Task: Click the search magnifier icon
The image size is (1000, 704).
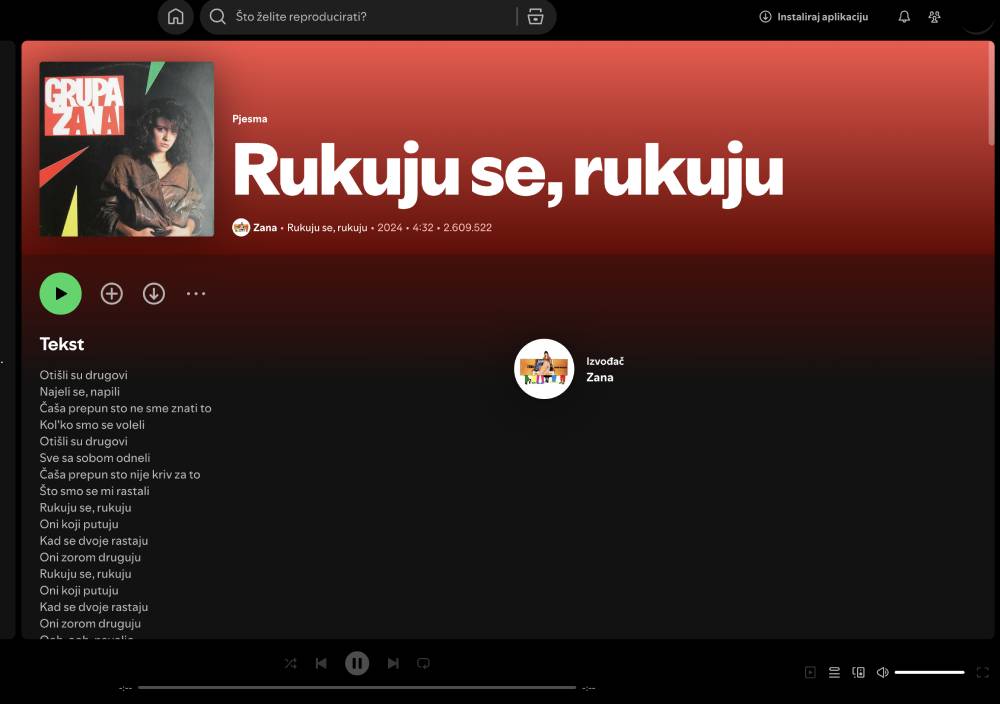Action: pyautogui.click(x=217, y=17)
